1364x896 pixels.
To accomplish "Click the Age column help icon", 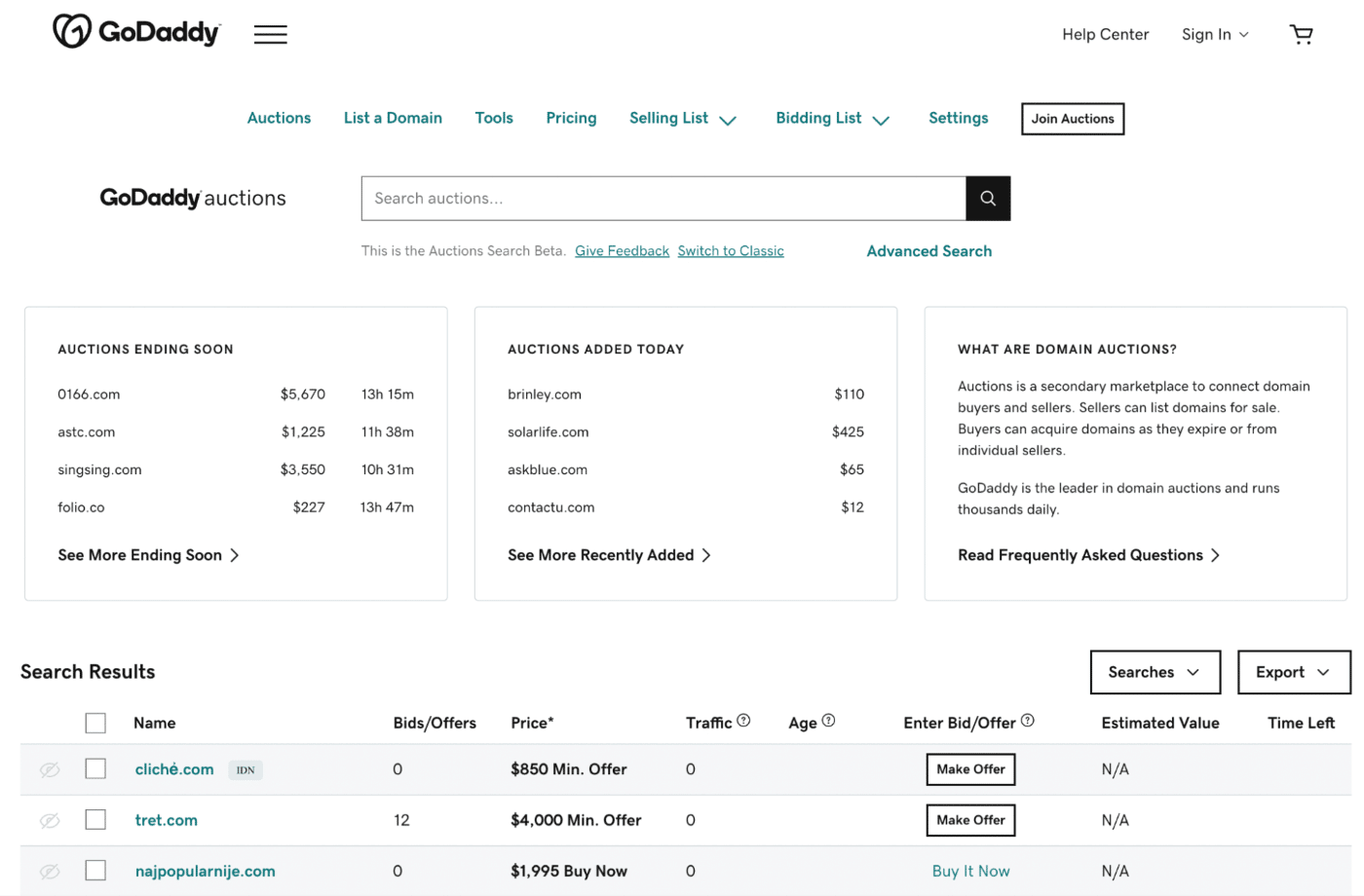I will [828, 719].
